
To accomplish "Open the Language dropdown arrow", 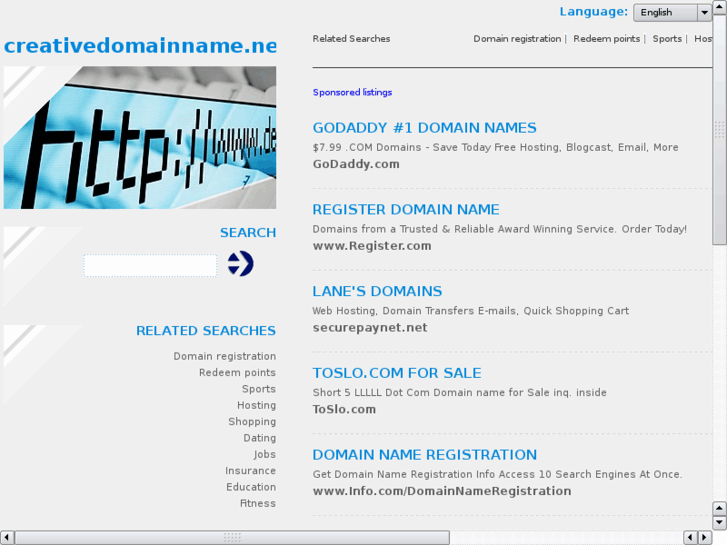I will (x=704, y=13).
